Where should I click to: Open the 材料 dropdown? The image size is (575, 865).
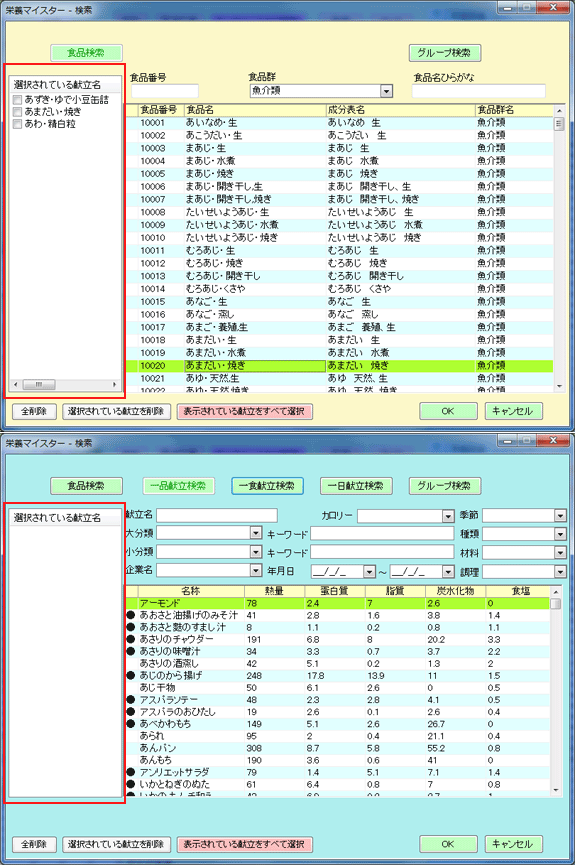(x=560, y=553)
